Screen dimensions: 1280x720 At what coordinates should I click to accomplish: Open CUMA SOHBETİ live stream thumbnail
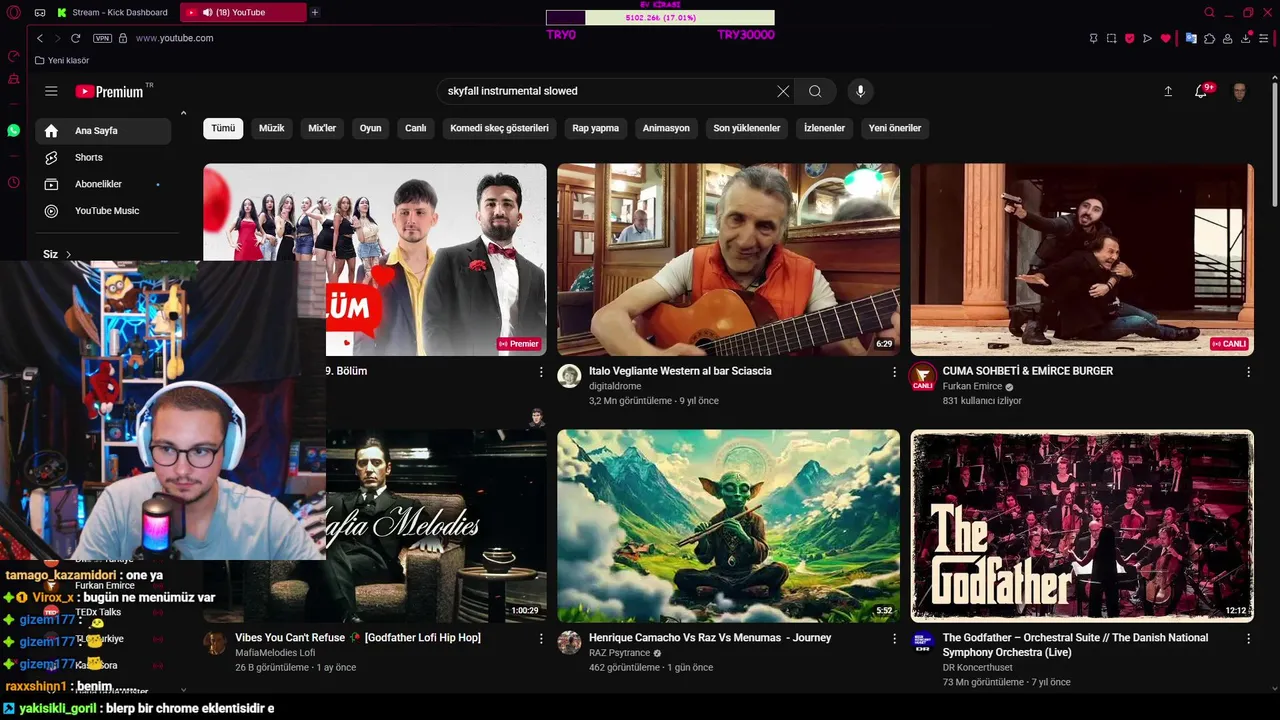1082,259
